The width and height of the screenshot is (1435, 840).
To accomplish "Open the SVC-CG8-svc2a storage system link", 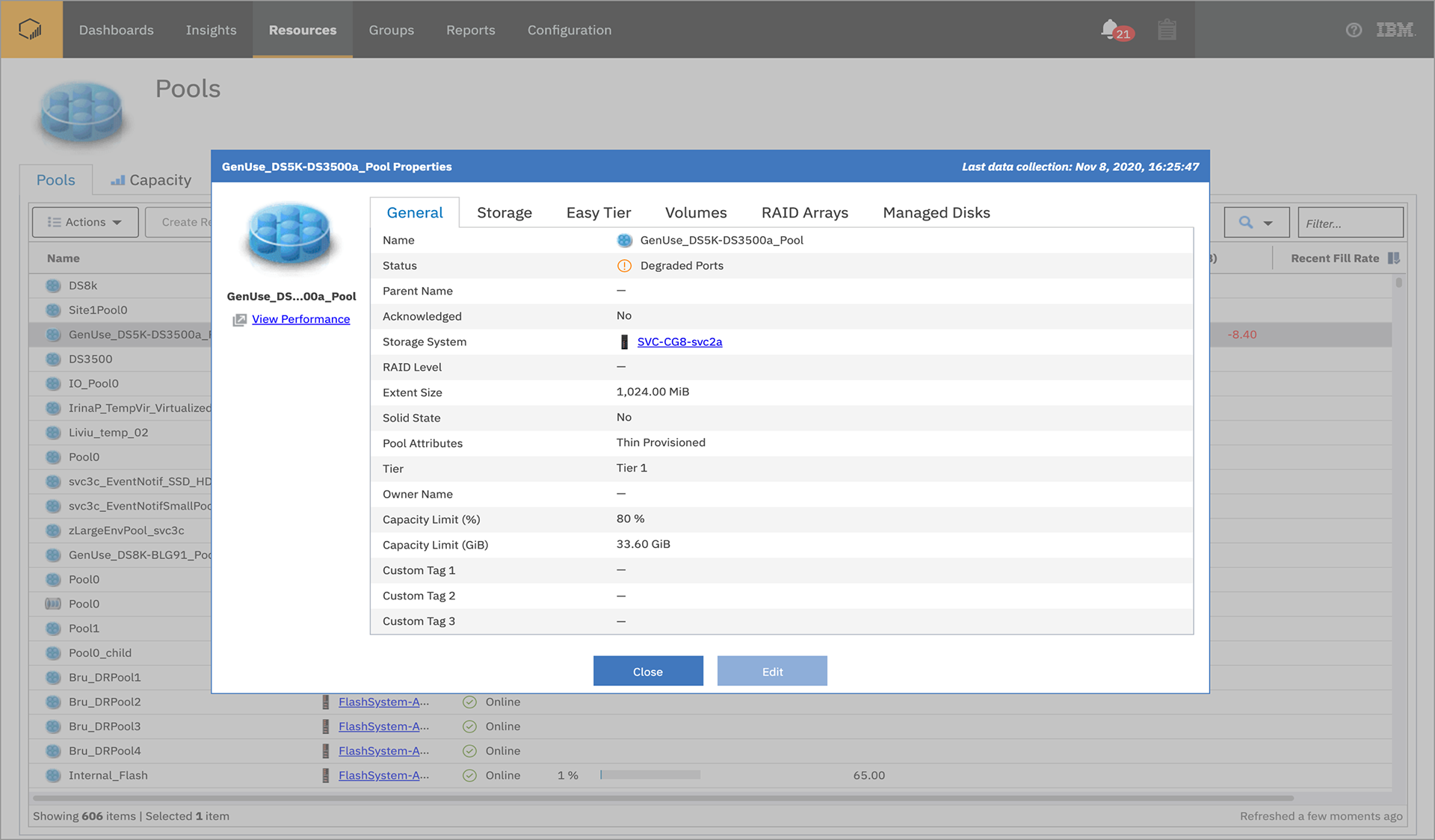I will [679, 342].
